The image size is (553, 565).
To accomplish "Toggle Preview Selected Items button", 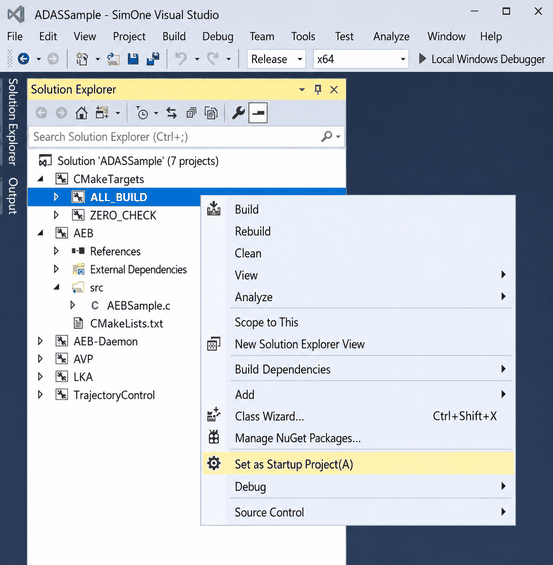I will (x=258, y=113).
